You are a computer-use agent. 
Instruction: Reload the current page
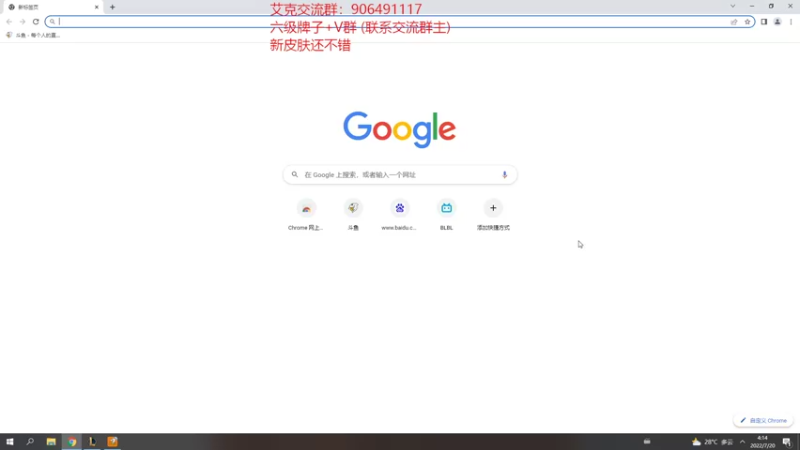click(36, 21)
